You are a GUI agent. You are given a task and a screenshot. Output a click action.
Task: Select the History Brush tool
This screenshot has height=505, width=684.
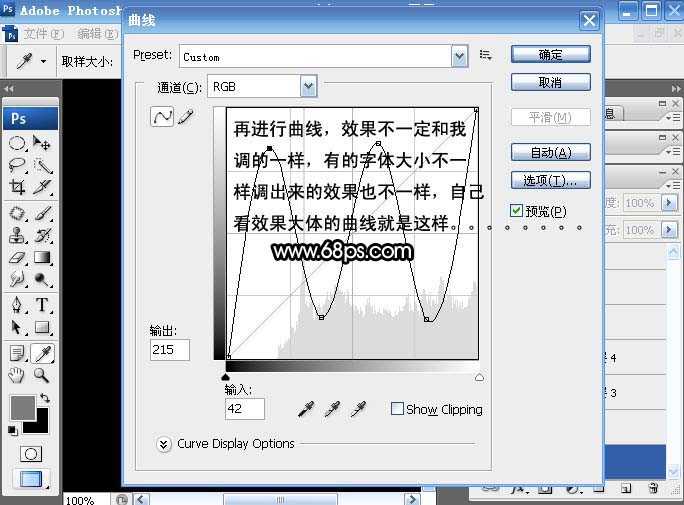click(42, 235)
